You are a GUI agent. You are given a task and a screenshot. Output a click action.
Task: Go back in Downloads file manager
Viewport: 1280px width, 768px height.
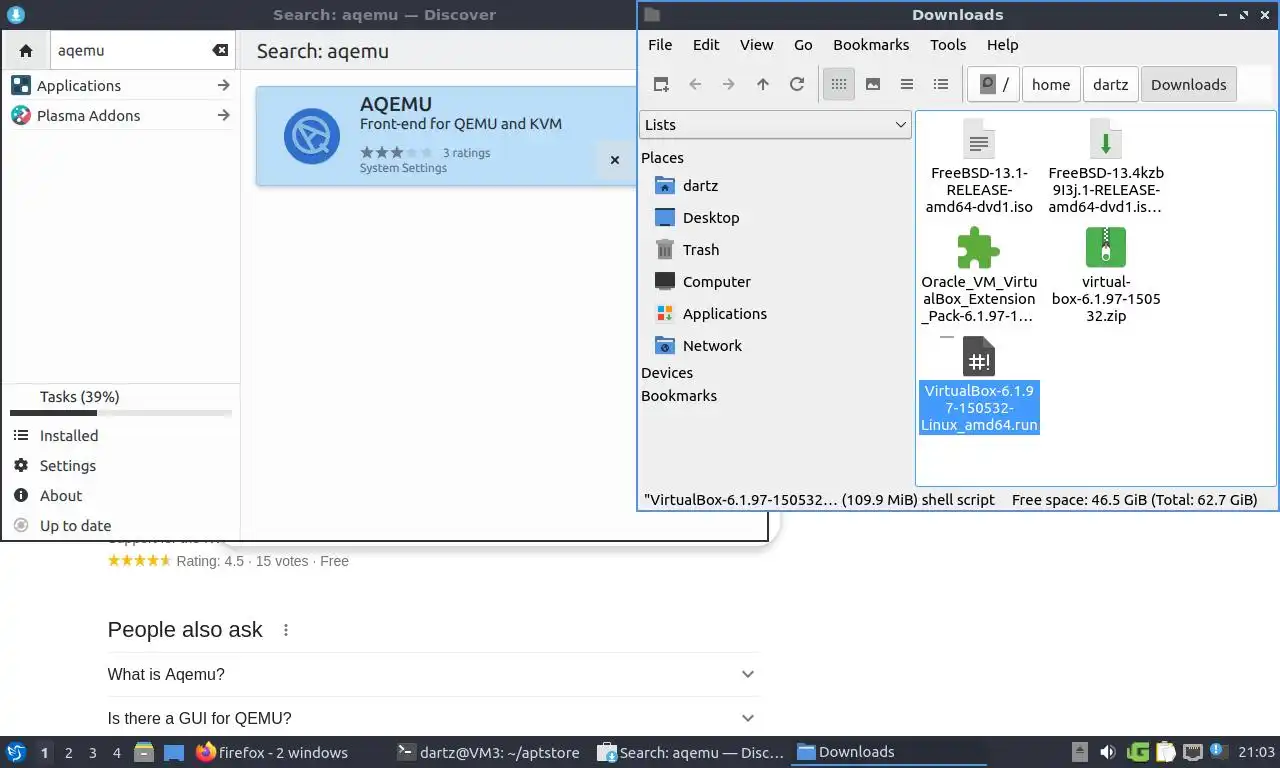(x=695, y=85)
